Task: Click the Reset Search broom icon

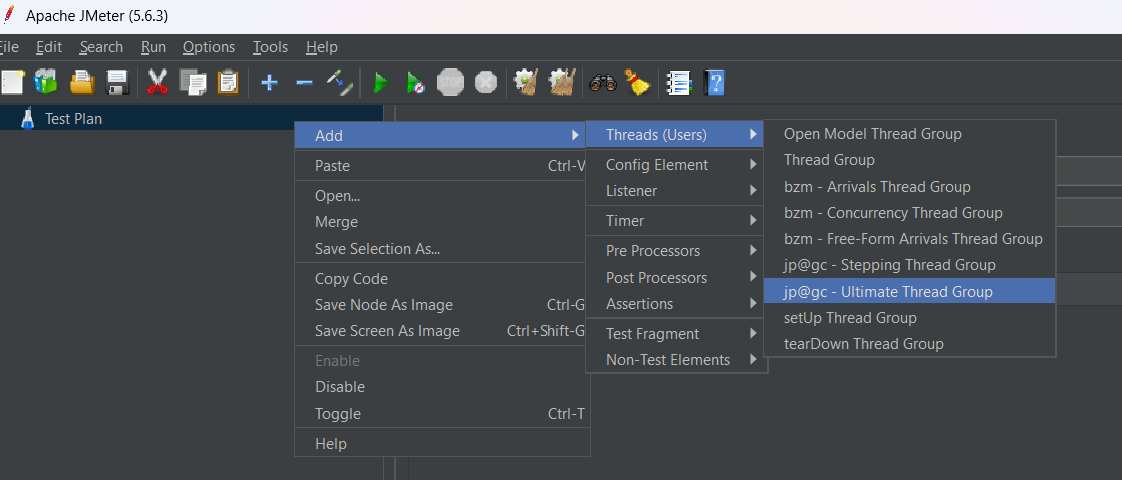Action: (x=638, y=82)
